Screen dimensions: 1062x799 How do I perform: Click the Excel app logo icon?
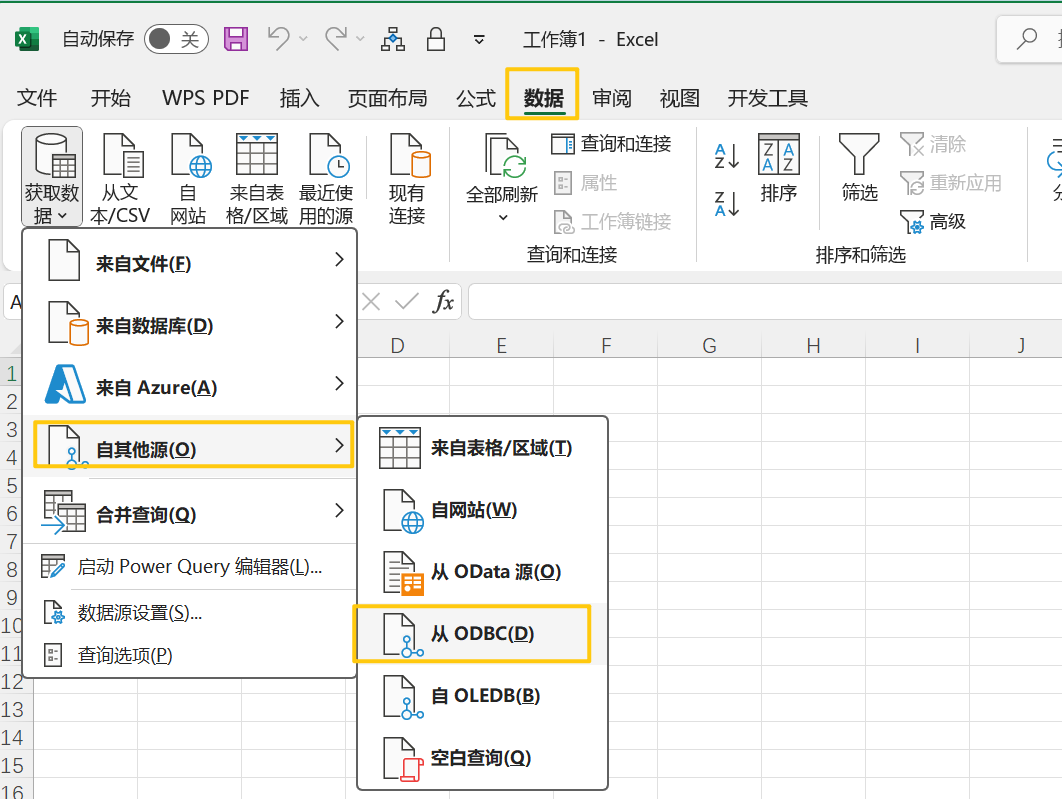26,39
